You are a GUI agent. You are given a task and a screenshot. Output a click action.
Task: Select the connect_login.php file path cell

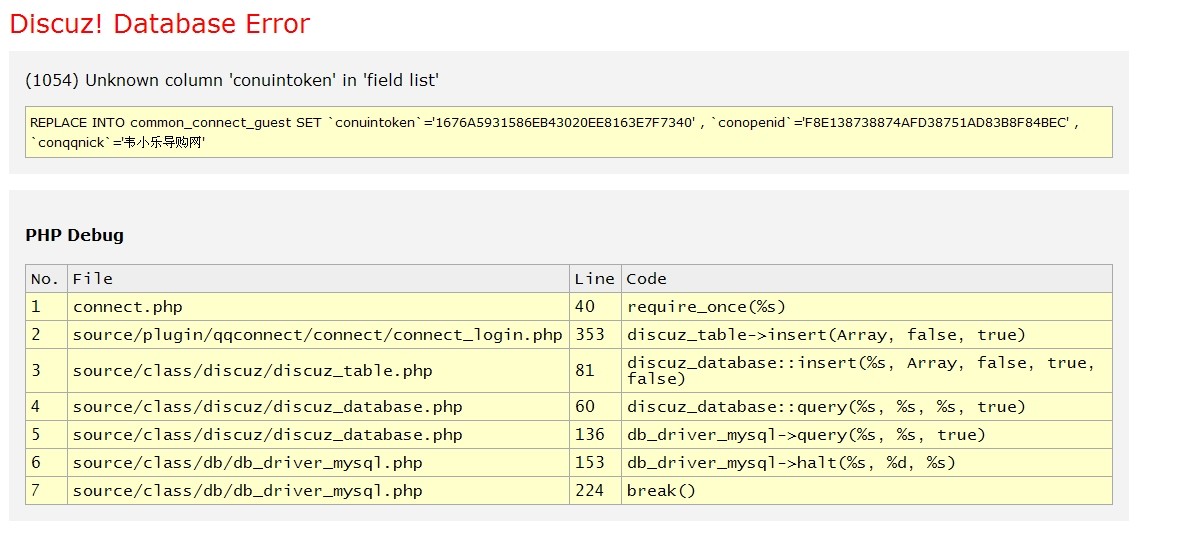[x=317, y=335]
